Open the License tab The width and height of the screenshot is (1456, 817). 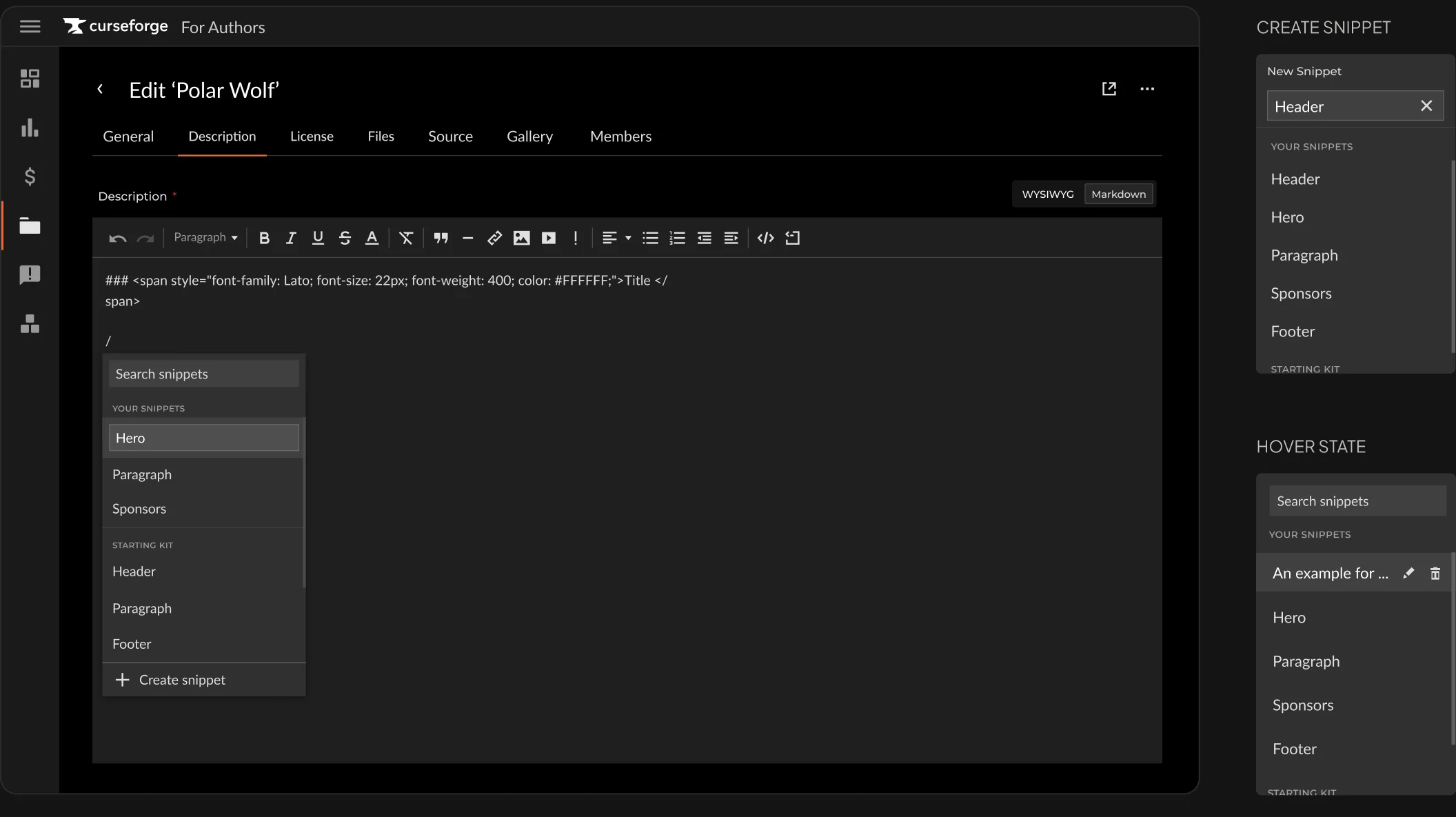click(x=312, y=137)
